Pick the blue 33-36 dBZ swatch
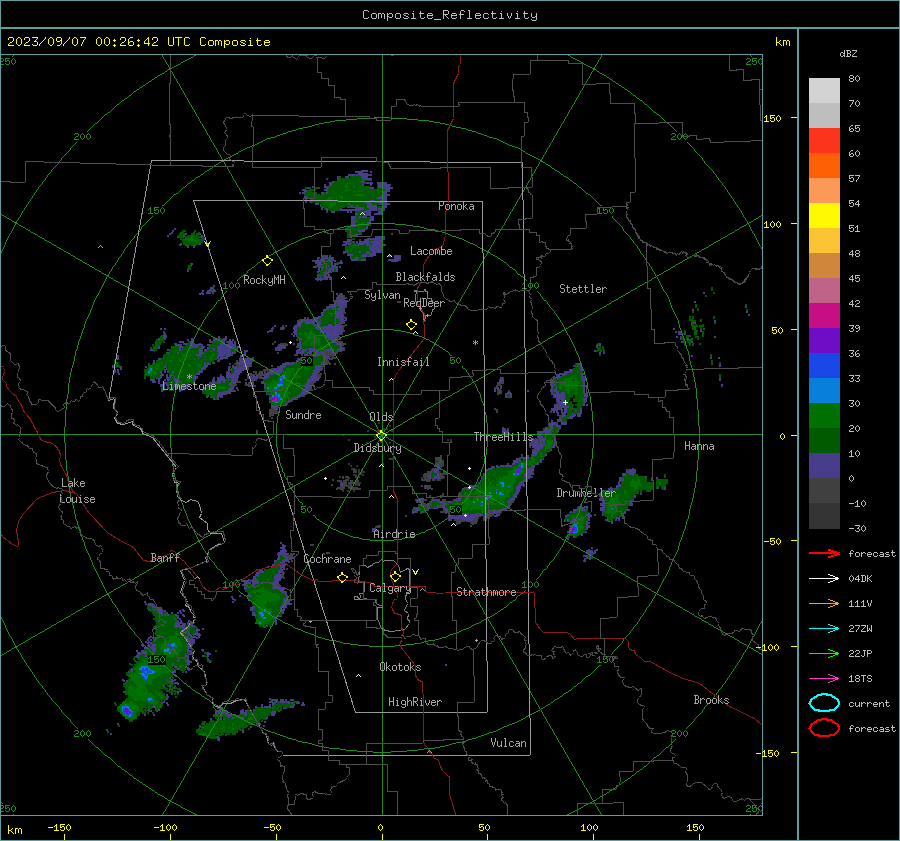This screenshot has height=841, width=900. point(824,366)
